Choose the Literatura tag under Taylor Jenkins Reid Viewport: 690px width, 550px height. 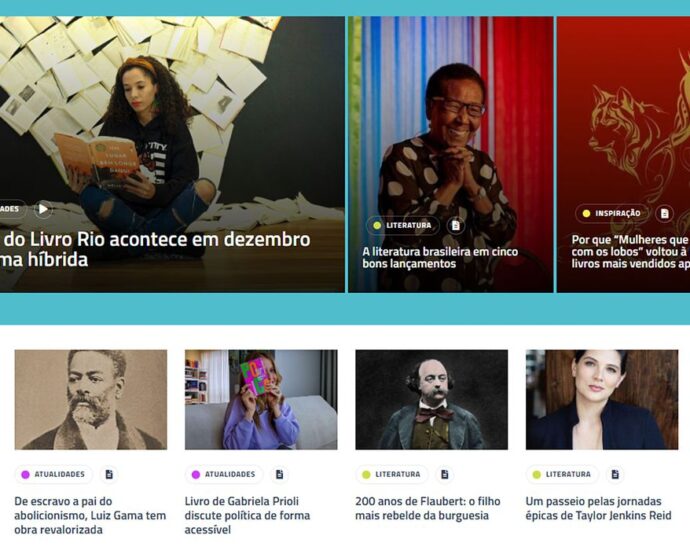point(562,474)
